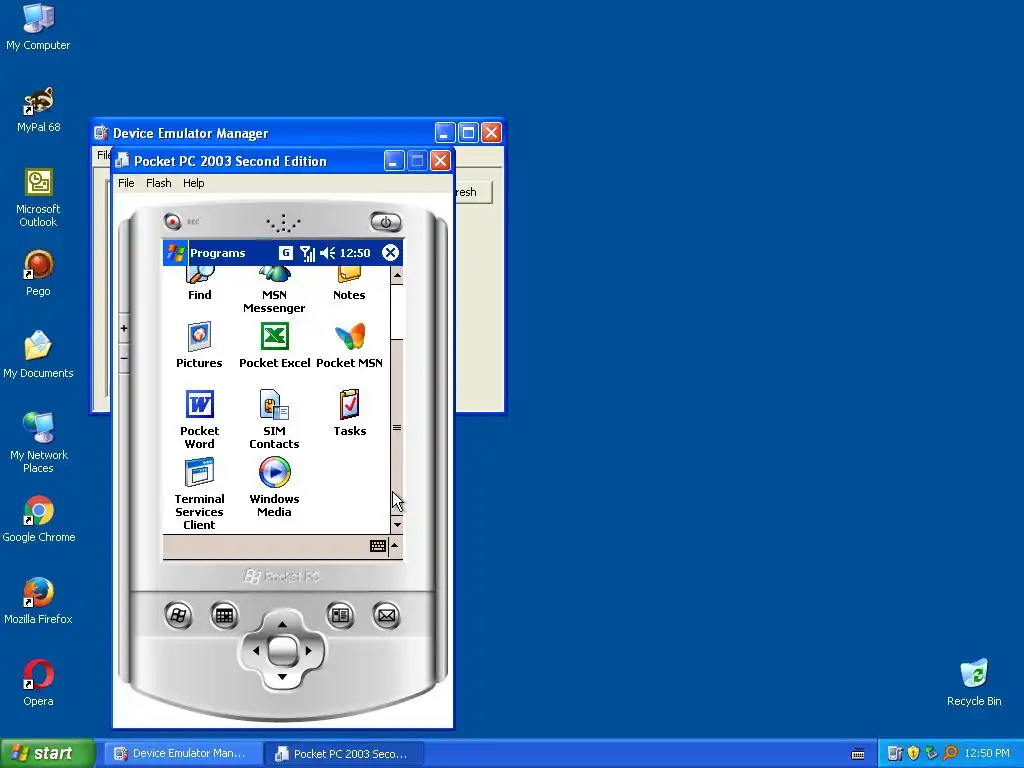Image resolution: width=1024 pixels, height=768 pixels.
Task: Open the Notes program
Action: click(x=349, y=284)
